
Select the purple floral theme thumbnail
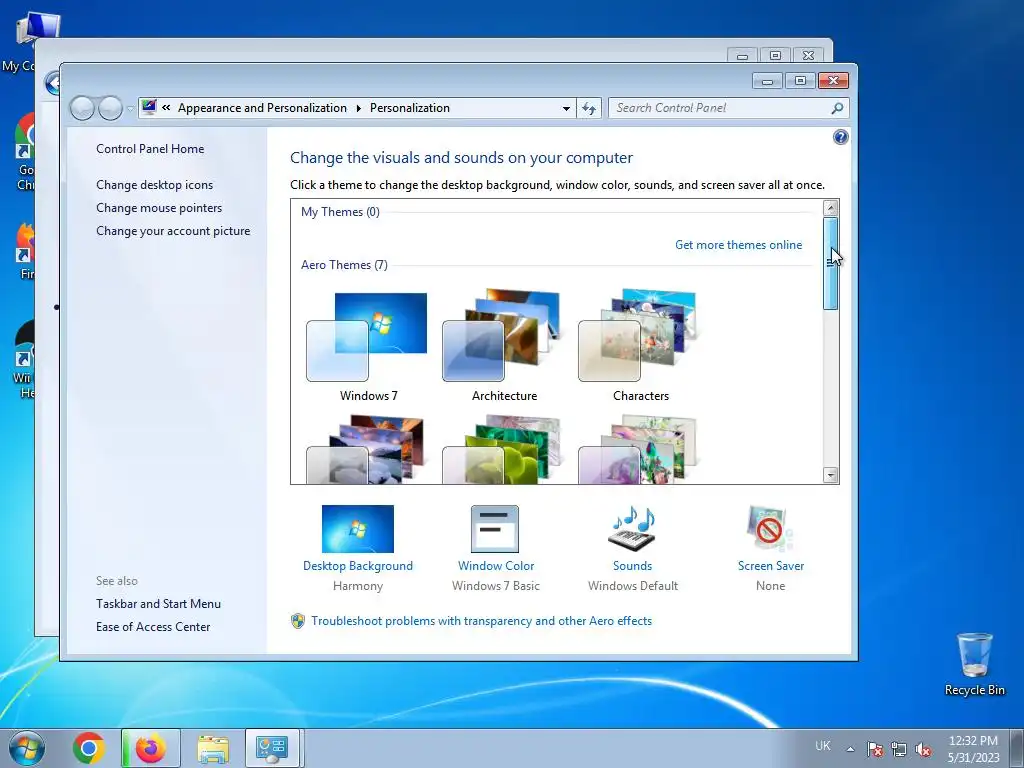(639, 449)
